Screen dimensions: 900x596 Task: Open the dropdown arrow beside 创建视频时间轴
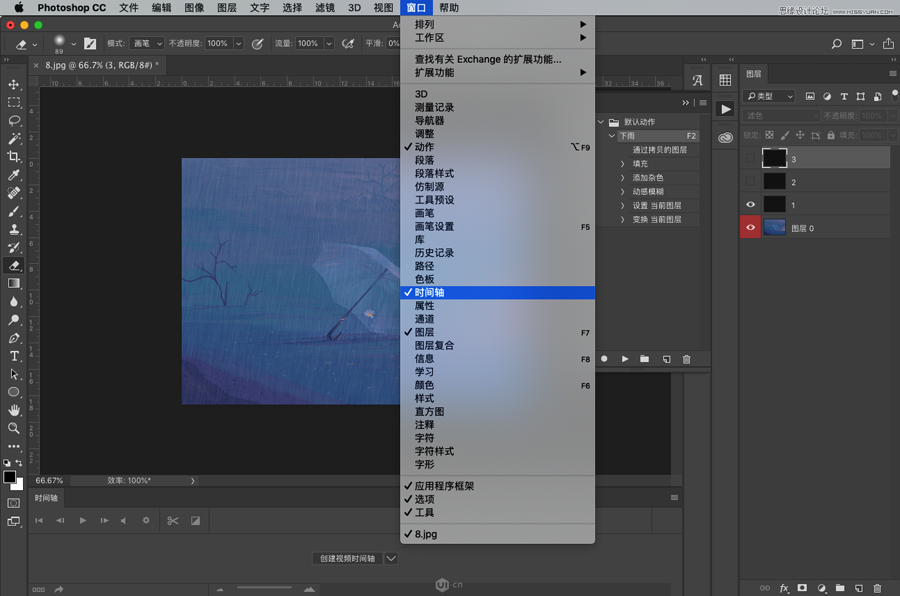click(391, 558)
